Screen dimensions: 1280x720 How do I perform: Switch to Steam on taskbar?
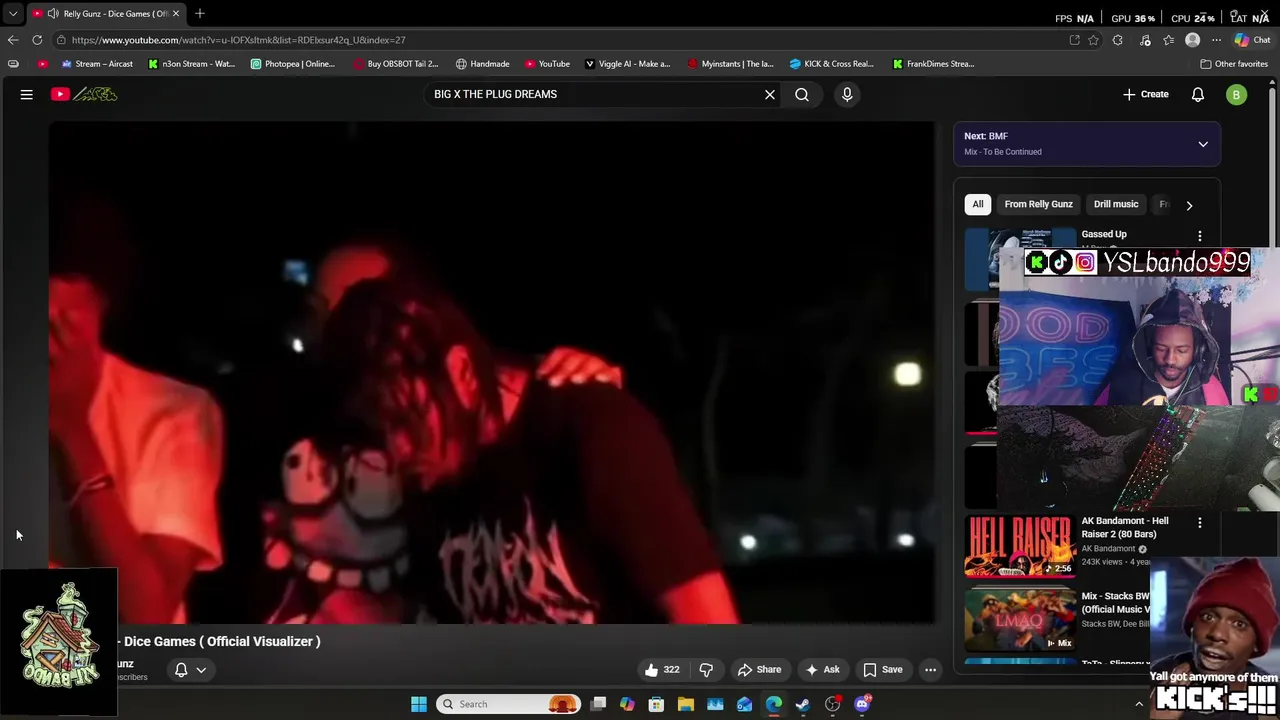tap(803, 704)
